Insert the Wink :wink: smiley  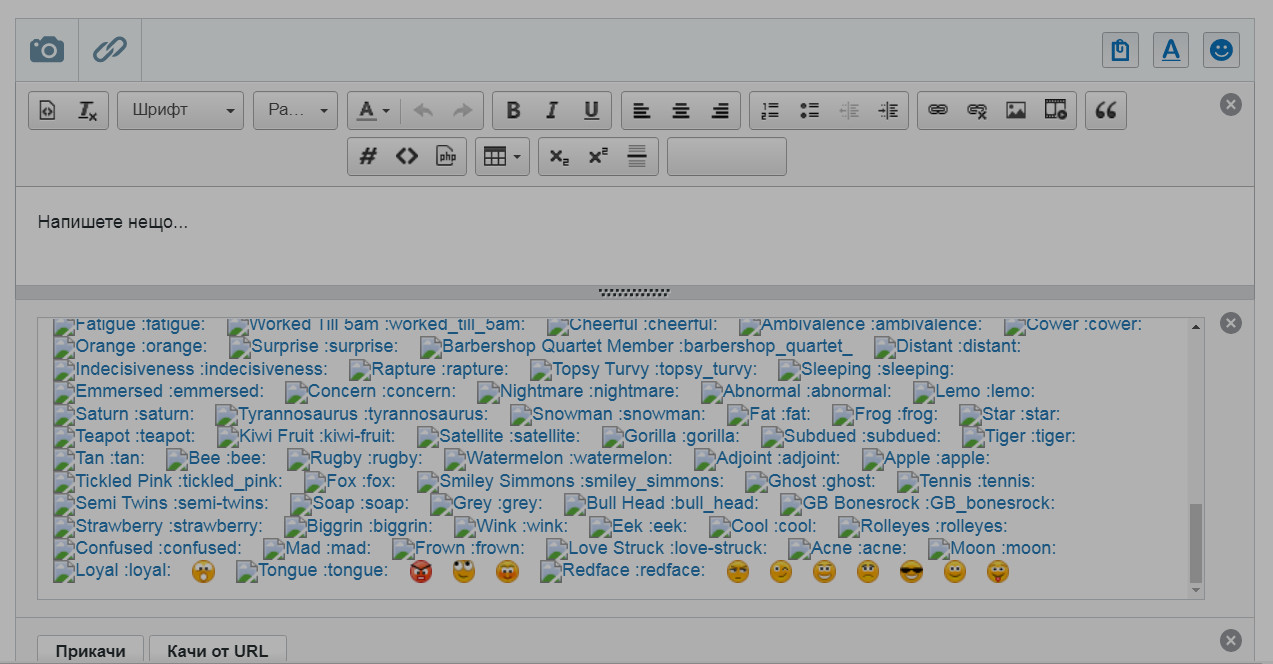point(511,526)
